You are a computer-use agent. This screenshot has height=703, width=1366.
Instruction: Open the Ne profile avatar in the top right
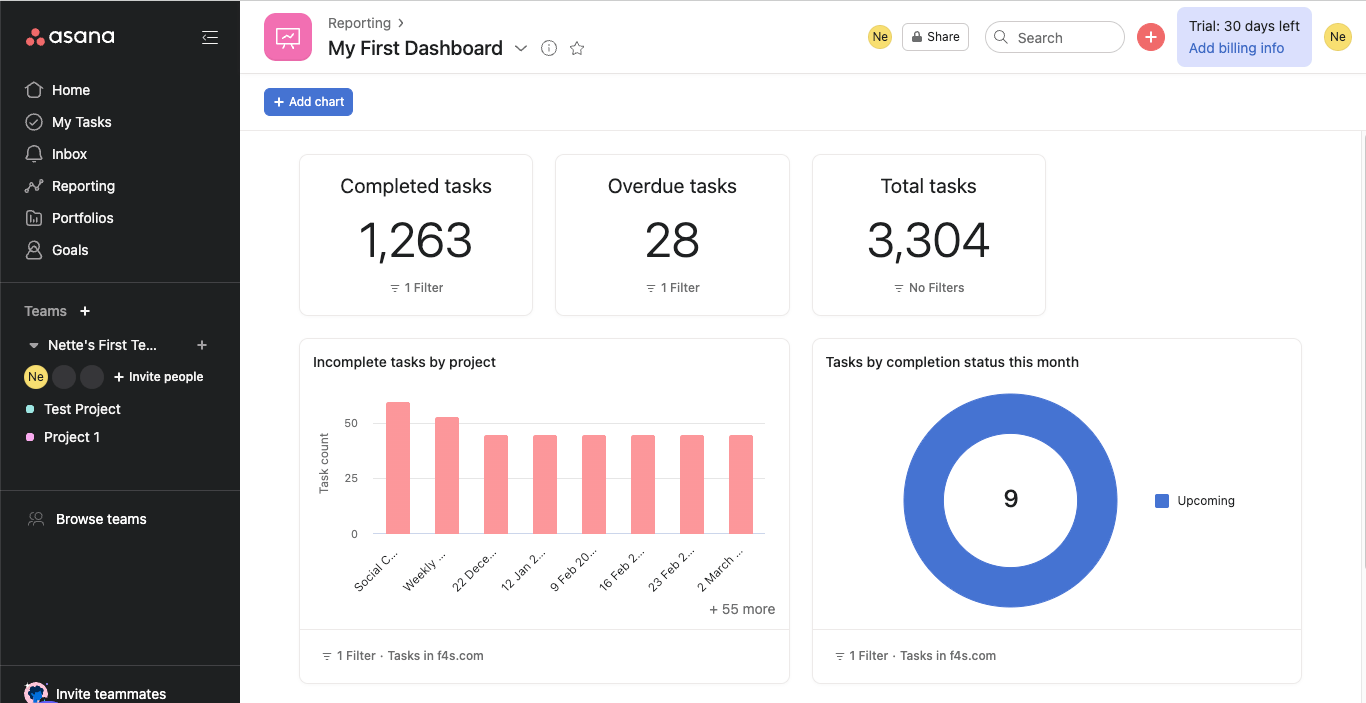tap(1338, 37)
